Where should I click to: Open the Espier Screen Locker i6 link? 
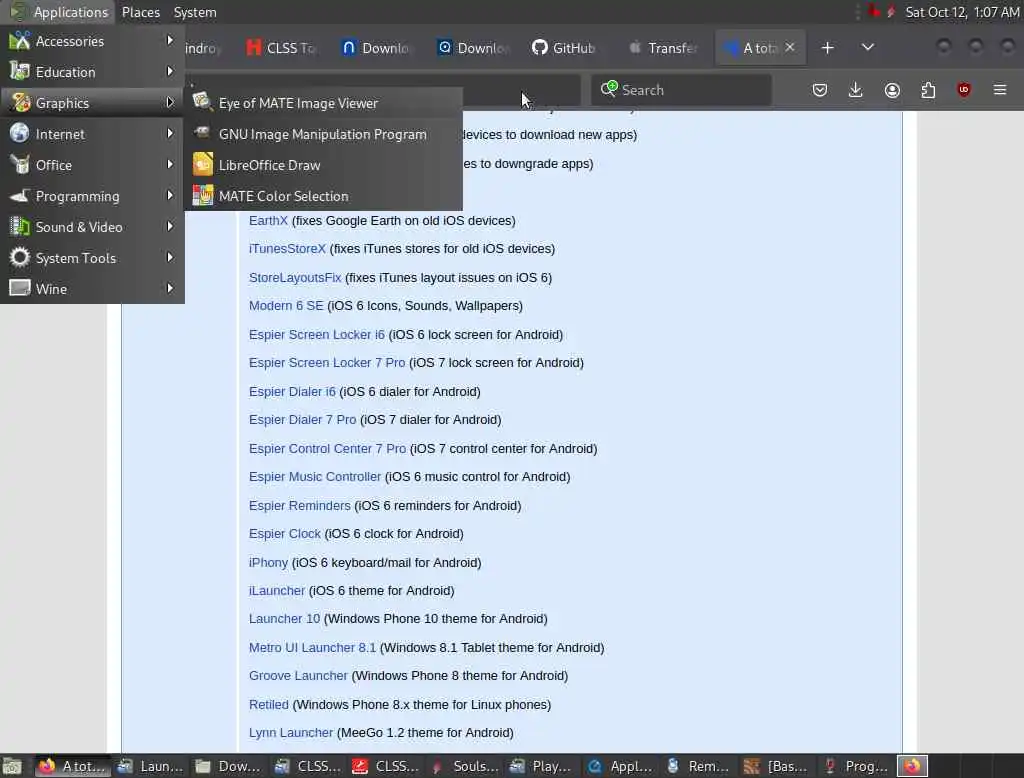click(x=317, y=334)
